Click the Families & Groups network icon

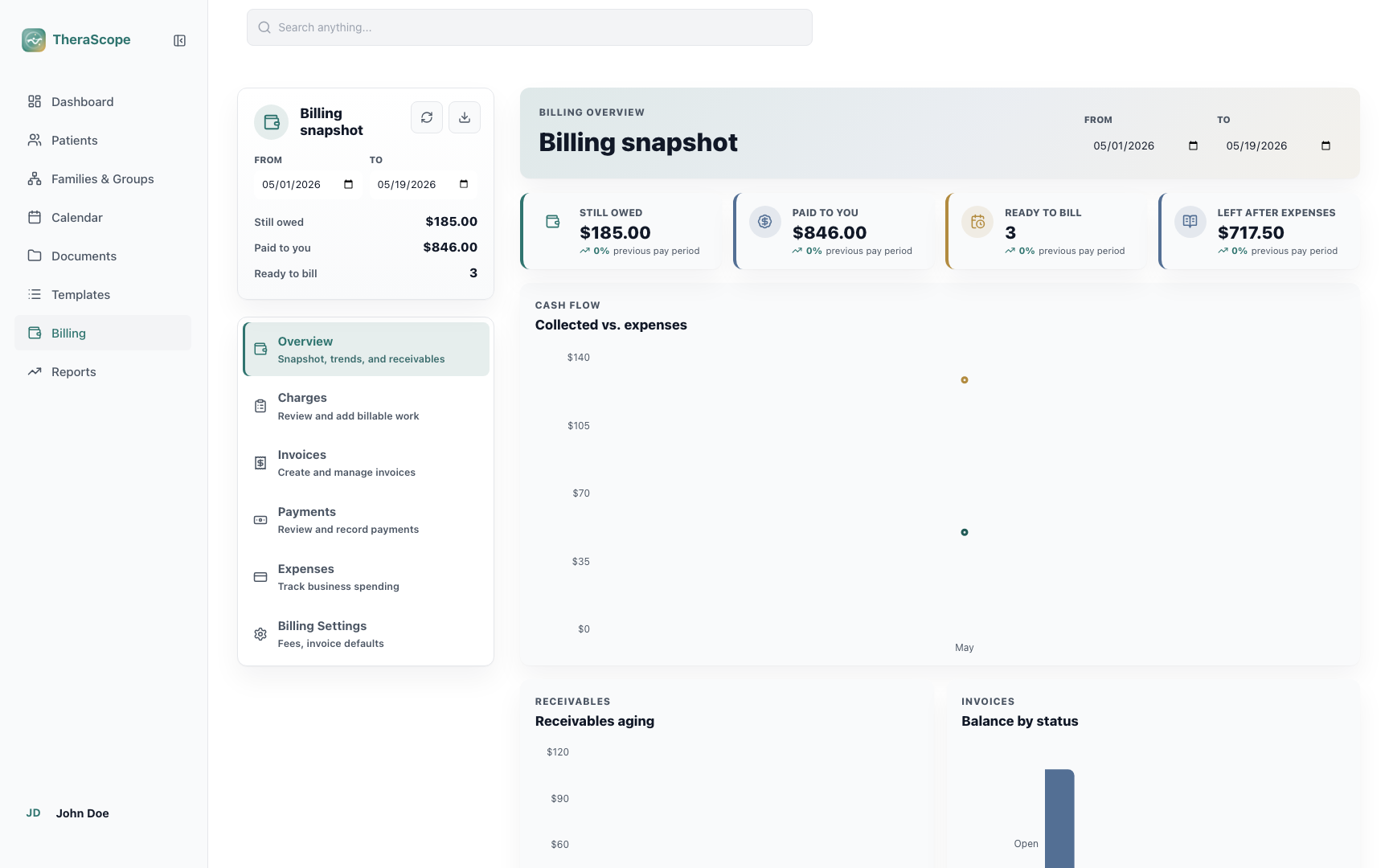point(35,178)
